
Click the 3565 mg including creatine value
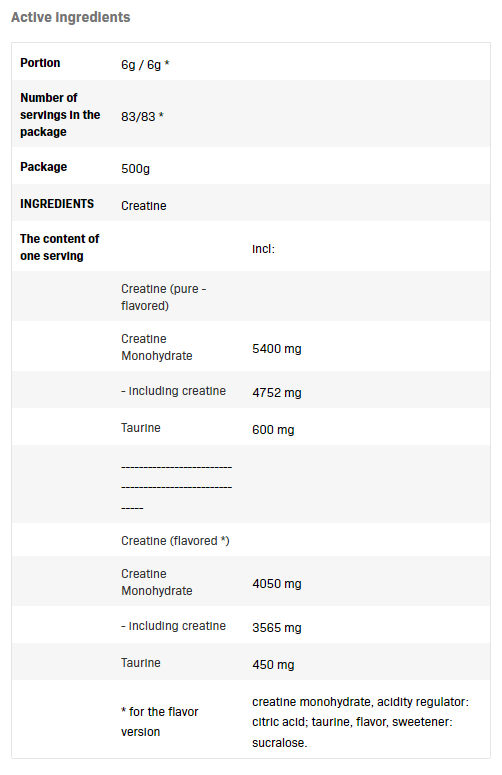[x=277, y=628]
